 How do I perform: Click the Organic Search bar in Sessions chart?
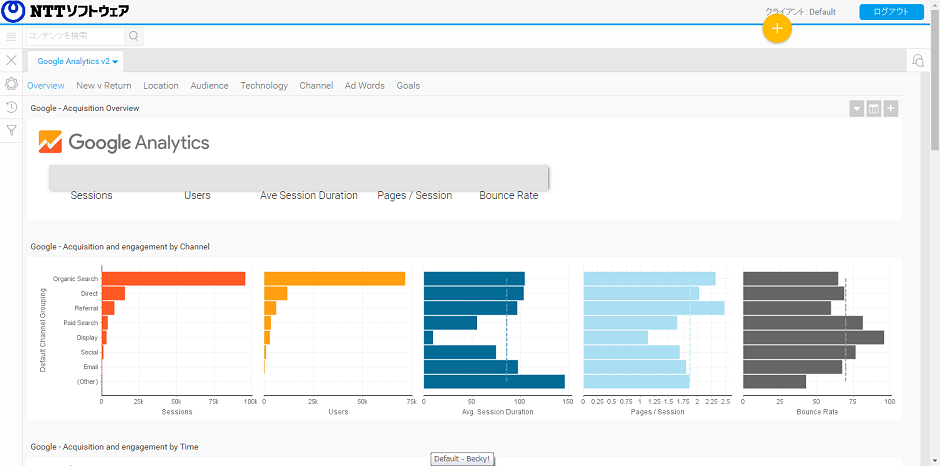[x=173, y=278]
